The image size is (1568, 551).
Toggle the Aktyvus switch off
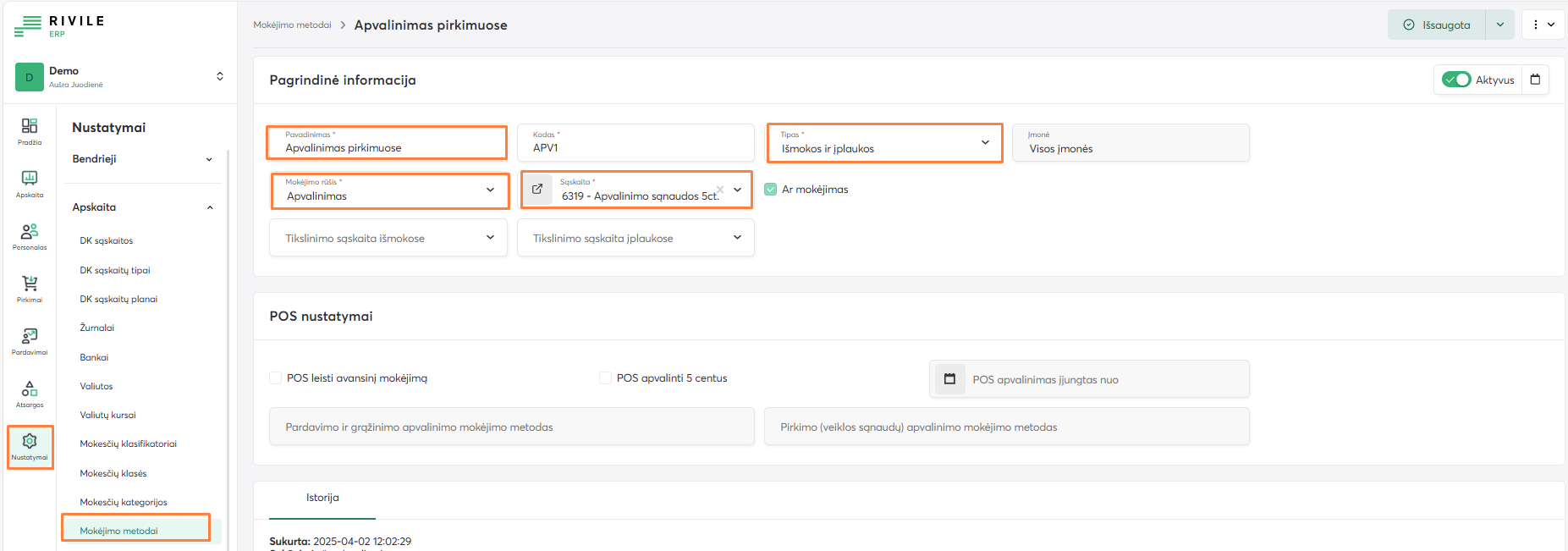point(1456,80)
